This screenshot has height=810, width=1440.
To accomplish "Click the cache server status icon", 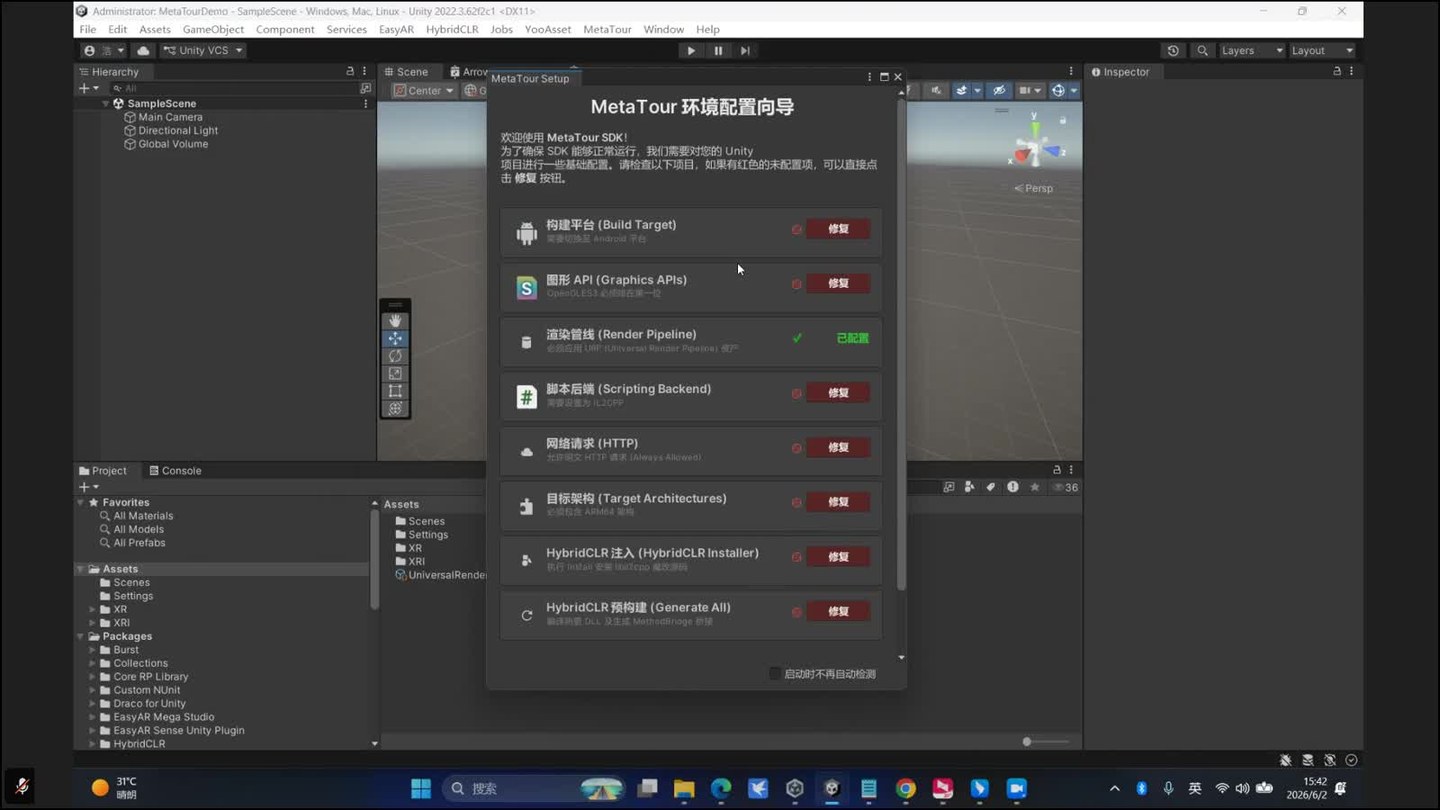I will pos(1308,760).
